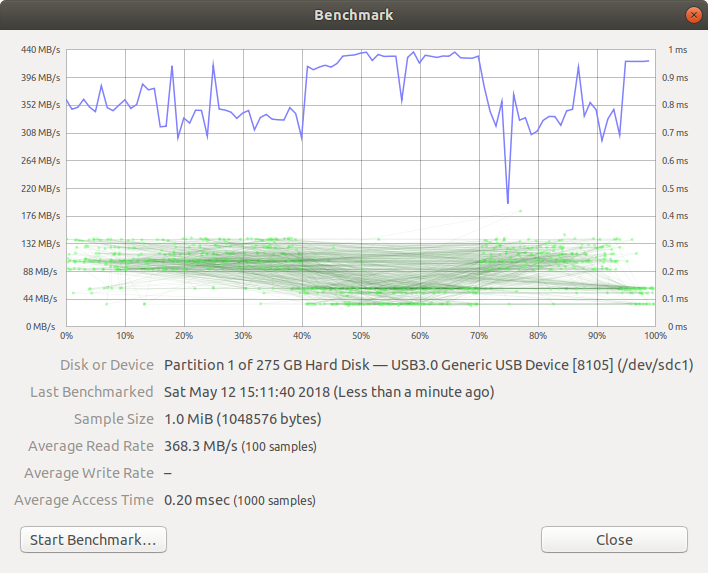Click the '(1000 samples)' access time note
Image resolution: width=708 pixels, height=573 pixels.
[x=275, y=501]
